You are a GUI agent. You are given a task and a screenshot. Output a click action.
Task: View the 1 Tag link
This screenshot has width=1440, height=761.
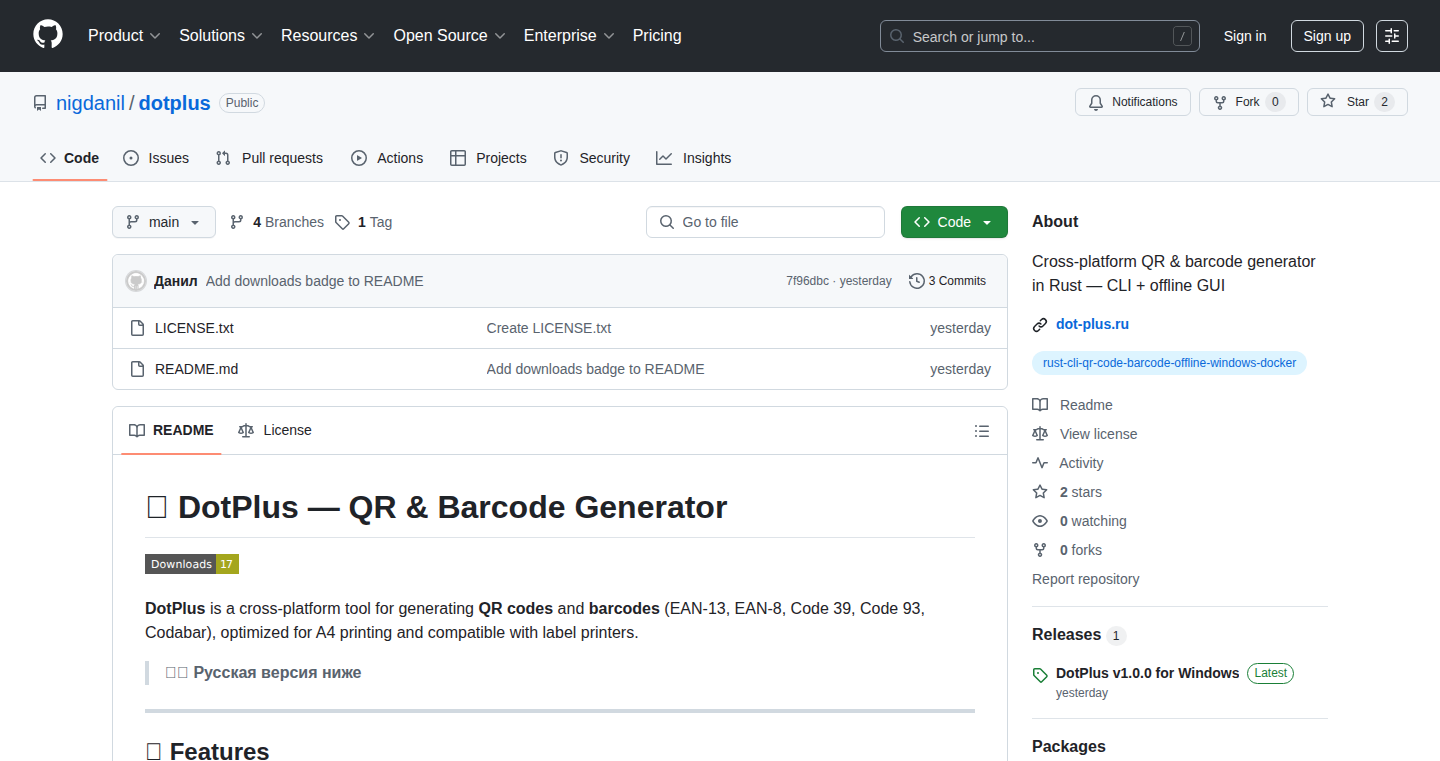coord(364,222)
